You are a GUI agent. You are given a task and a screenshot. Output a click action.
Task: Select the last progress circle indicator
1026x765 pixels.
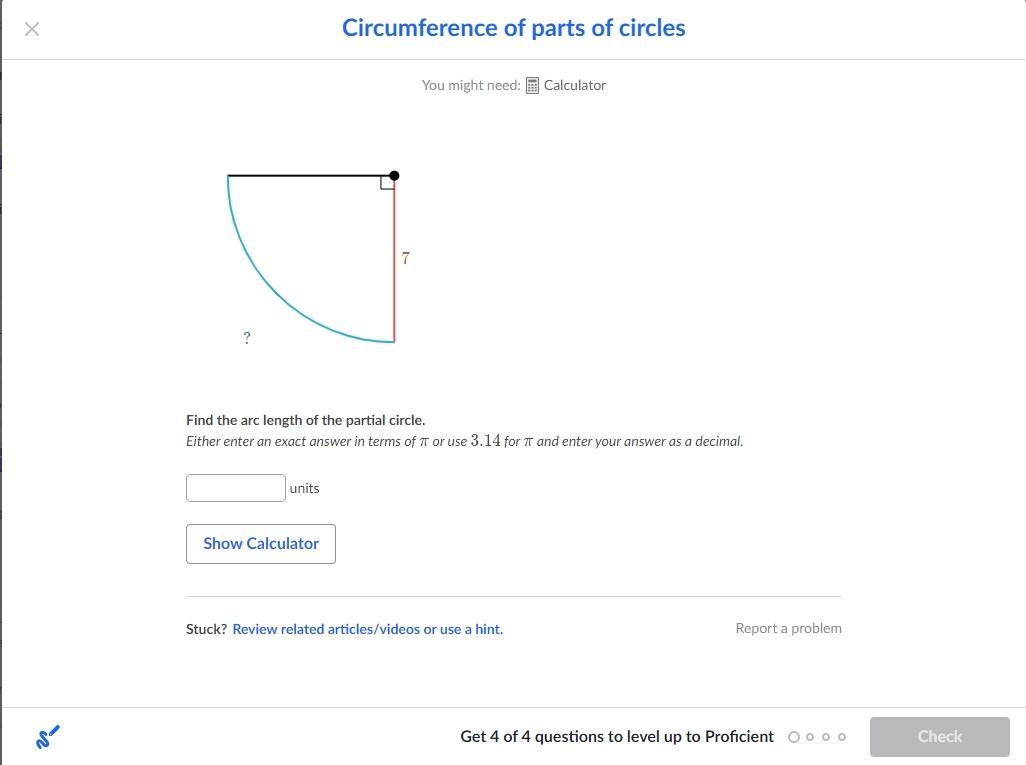(842, 737)
